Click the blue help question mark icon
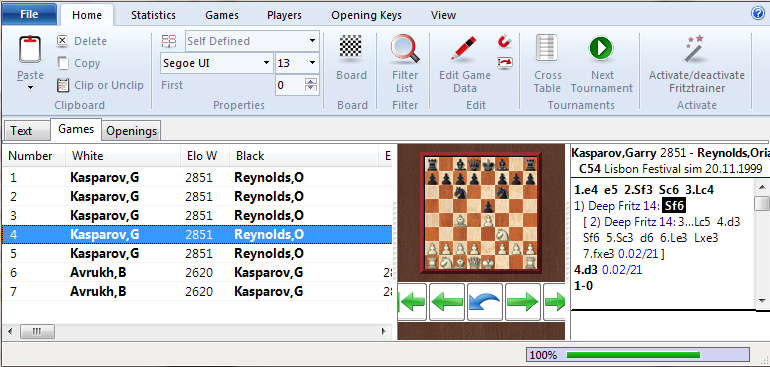 [758, 14]
